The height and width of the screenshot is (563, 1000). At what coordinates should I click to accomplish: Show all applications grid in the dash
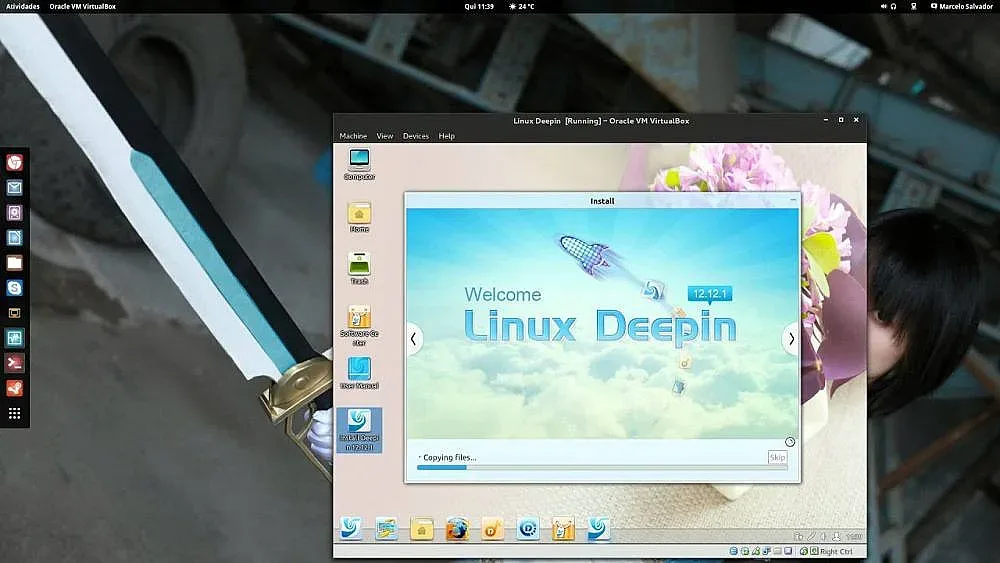tap(15, 413)
